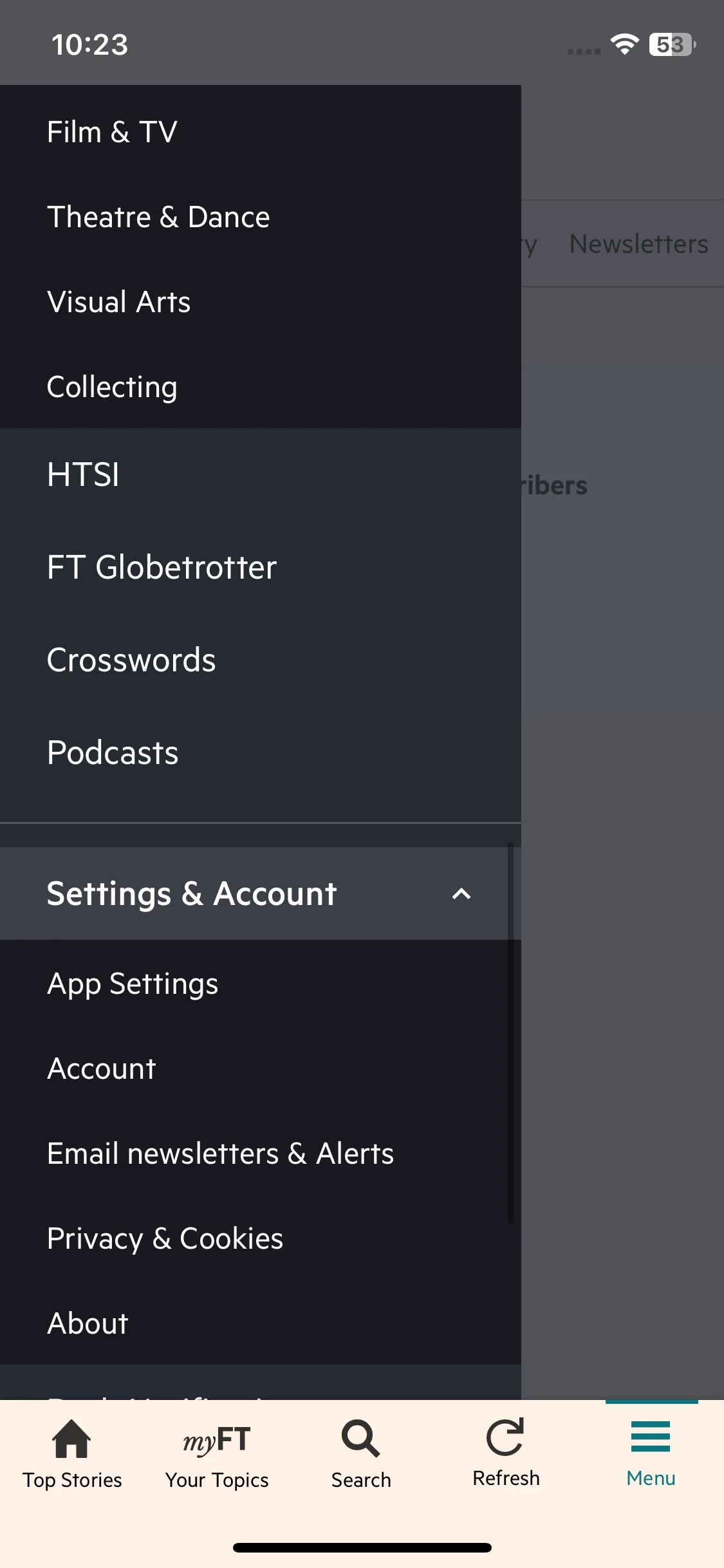Tap the 10:23 clock
The image size is (724, 1568).
(89, 45)
